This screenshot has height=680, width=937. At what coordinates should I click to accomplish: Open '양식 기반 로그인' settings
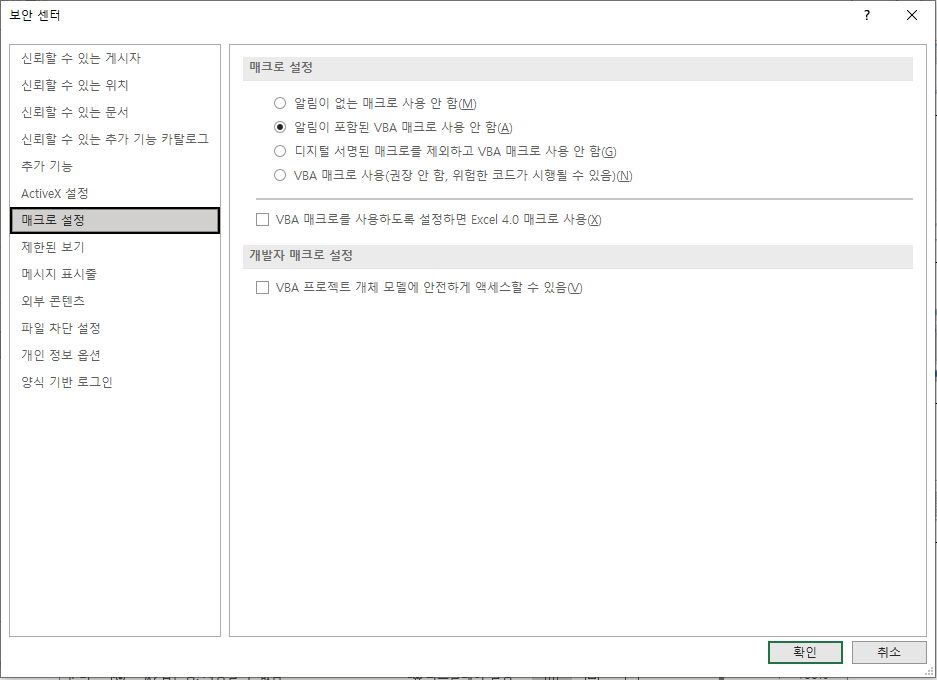[115, 382]
